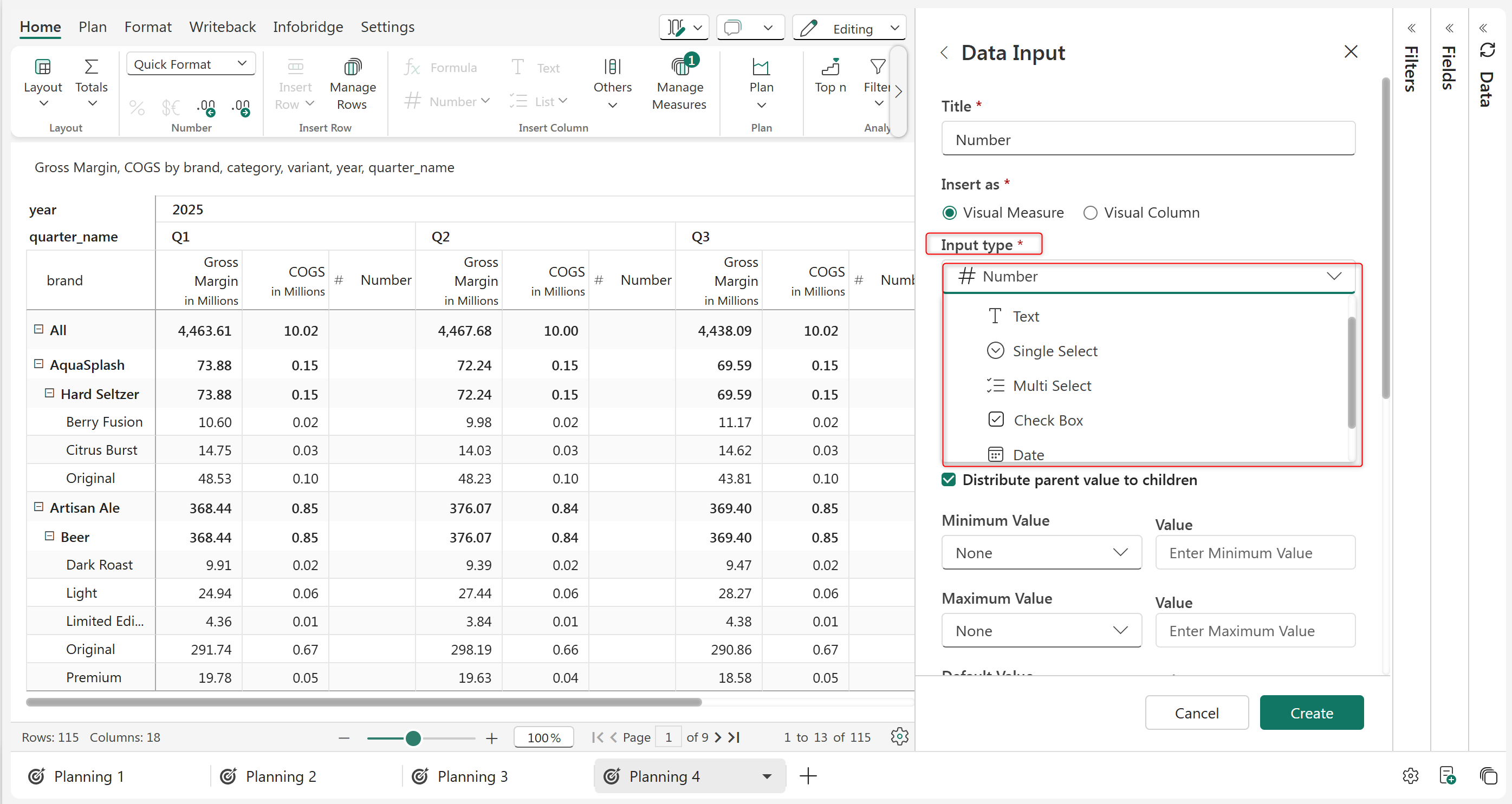
Task: Open Quick Format dropdown
Action: pos(191,64)
